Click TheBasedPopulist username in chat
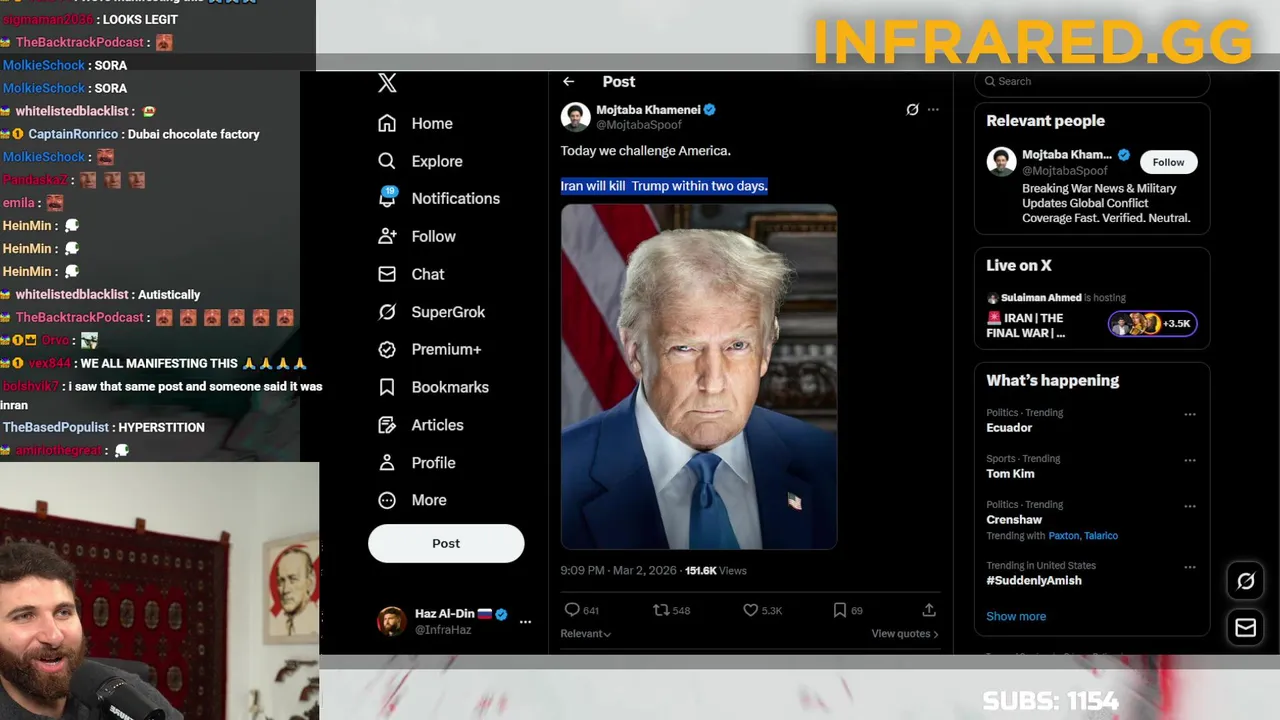The image size is (1280, 720). (56, 427)
